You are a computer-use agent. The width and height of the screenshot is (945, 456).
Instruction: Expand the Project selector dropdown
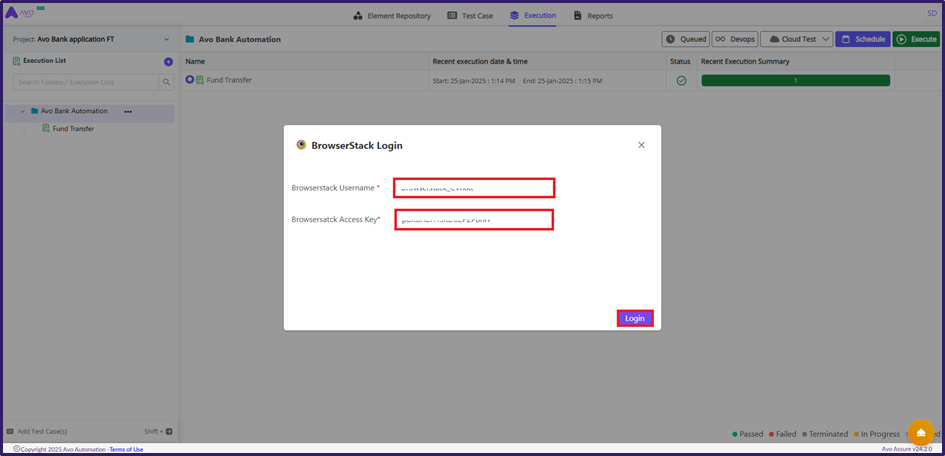[166, 40]
